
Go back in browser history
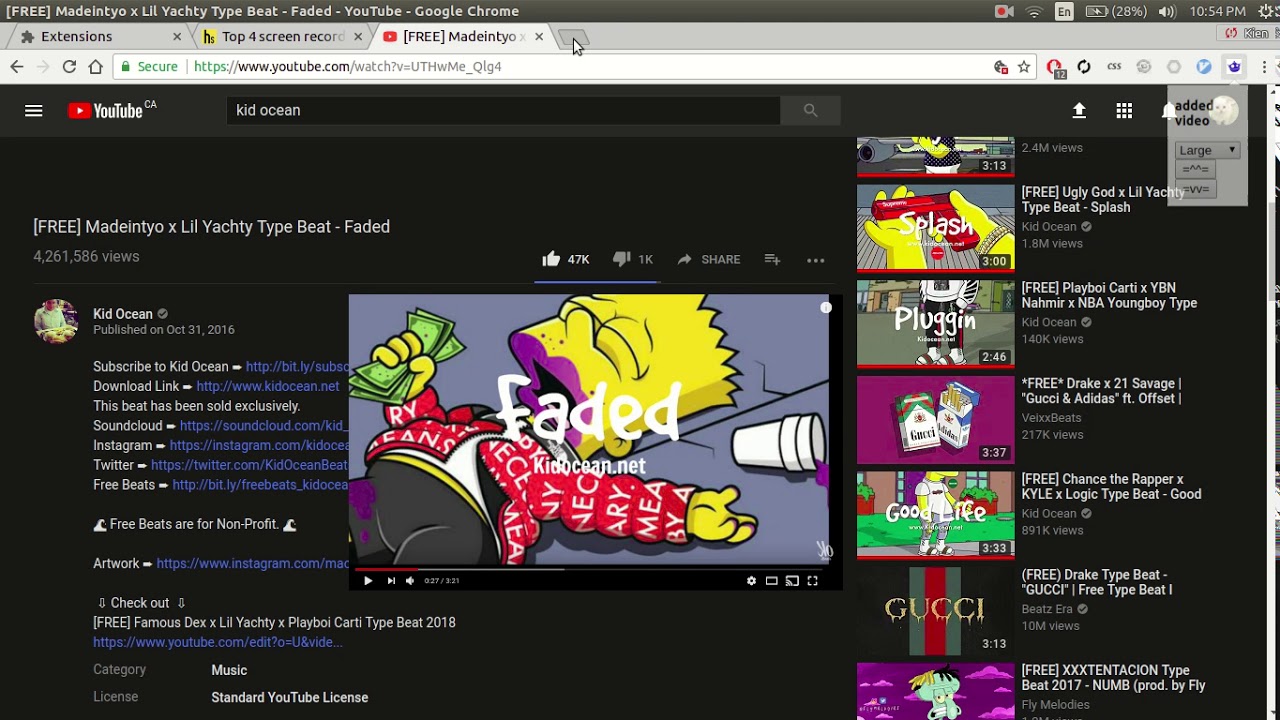click(x=17, y=66)
